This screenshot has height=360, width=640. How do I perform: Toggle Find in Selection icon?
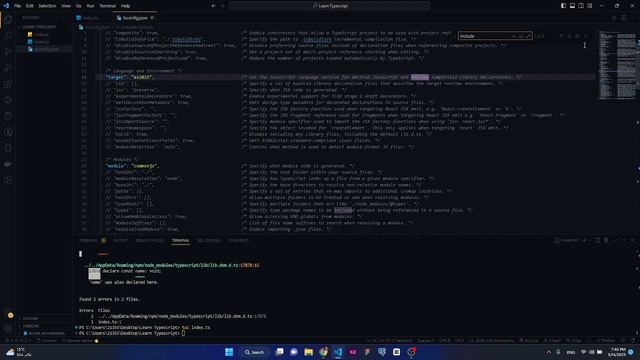pyautogui.click(x=577, y=36)
